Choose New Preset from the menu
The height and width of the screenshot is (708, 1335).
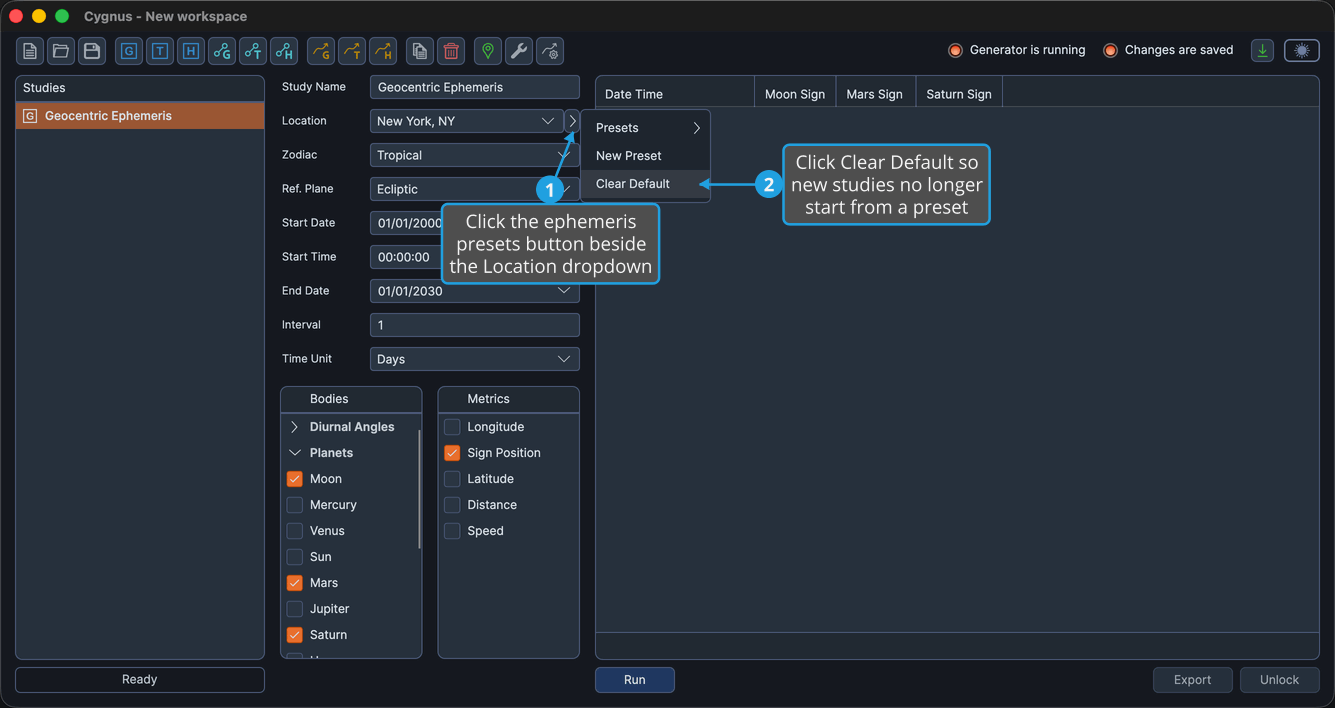pyautogui.click(x=646, y=156)
